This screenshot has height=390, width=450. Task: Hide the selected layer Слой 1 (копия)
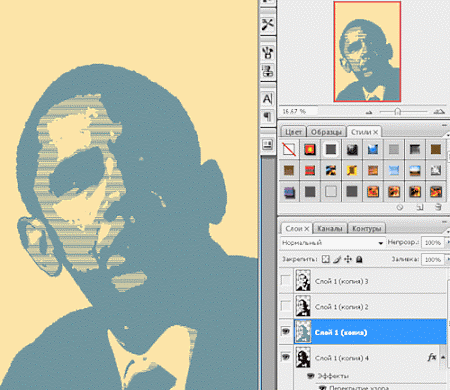(286, 332)
